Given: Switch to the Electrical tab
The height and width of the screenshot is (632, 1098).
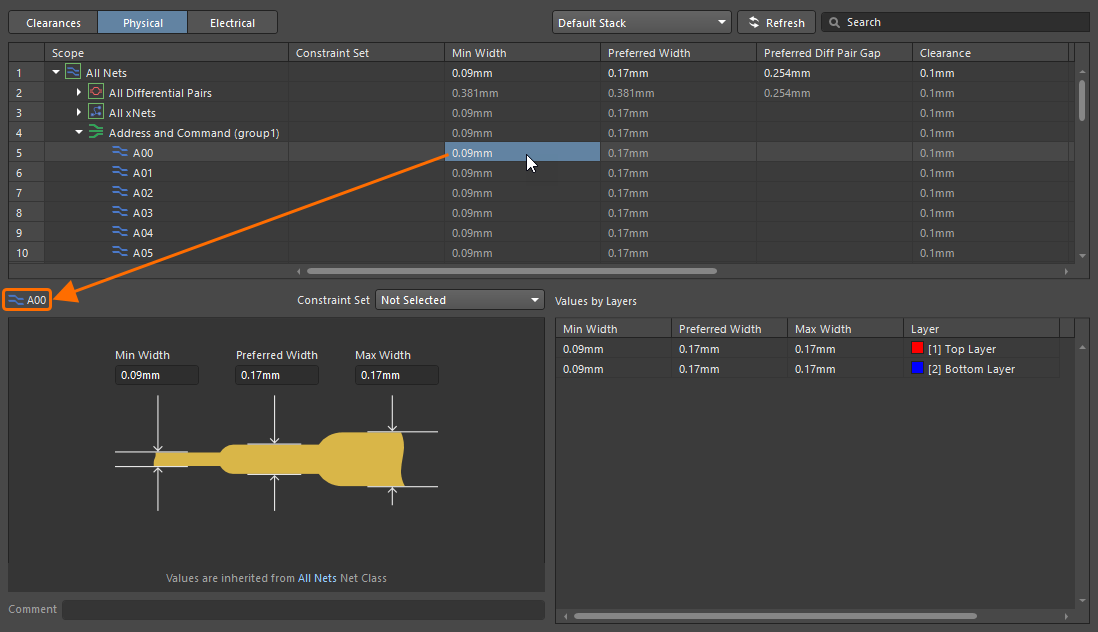Looking at the screenshot, I should pyautogui.click(x=232, y=22).
